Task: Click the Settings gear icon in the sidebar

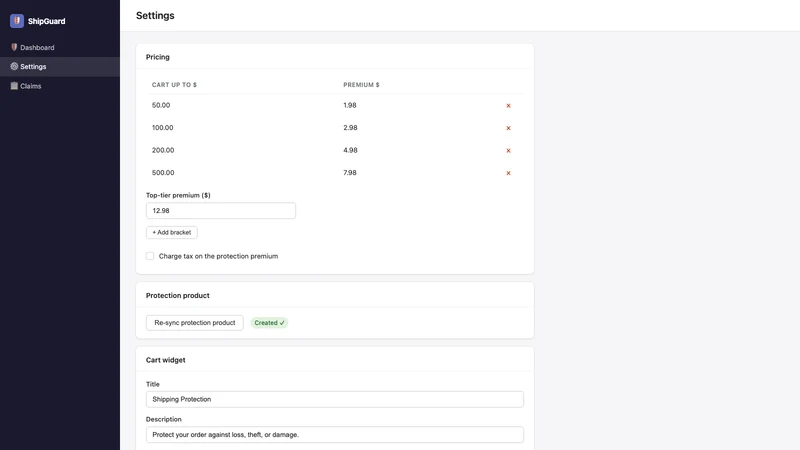Action: point(14,66)
